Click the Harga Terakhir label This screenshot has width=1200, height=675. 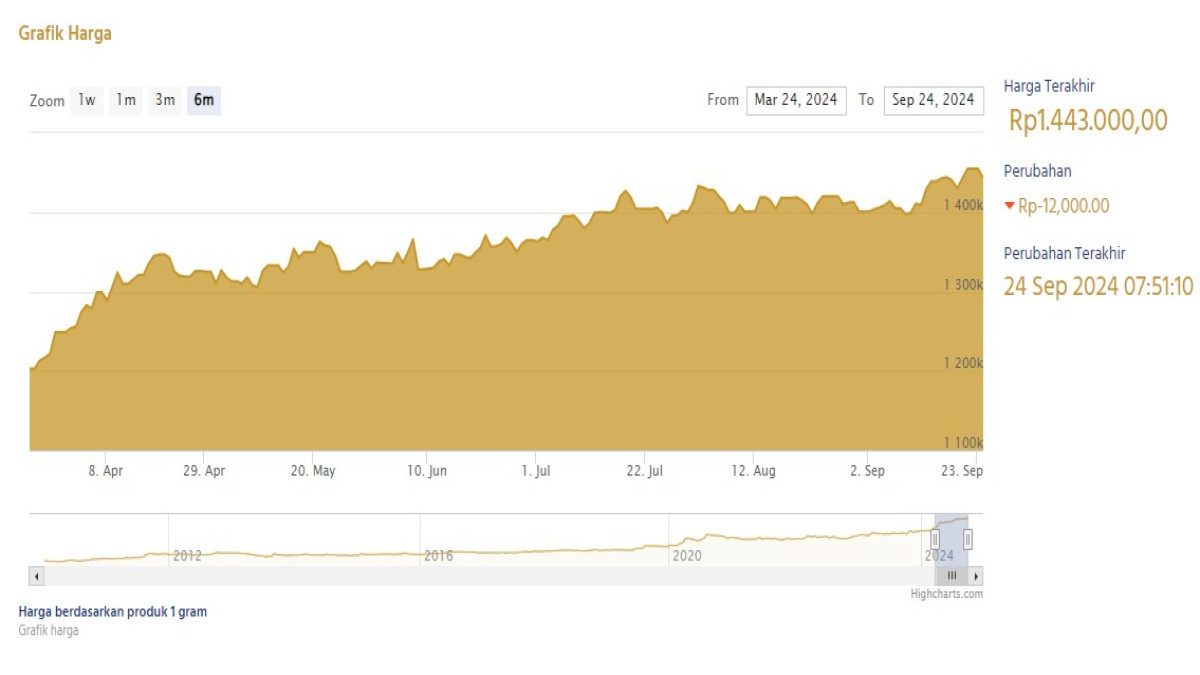pyautogui.click(x=1049, y=87)
